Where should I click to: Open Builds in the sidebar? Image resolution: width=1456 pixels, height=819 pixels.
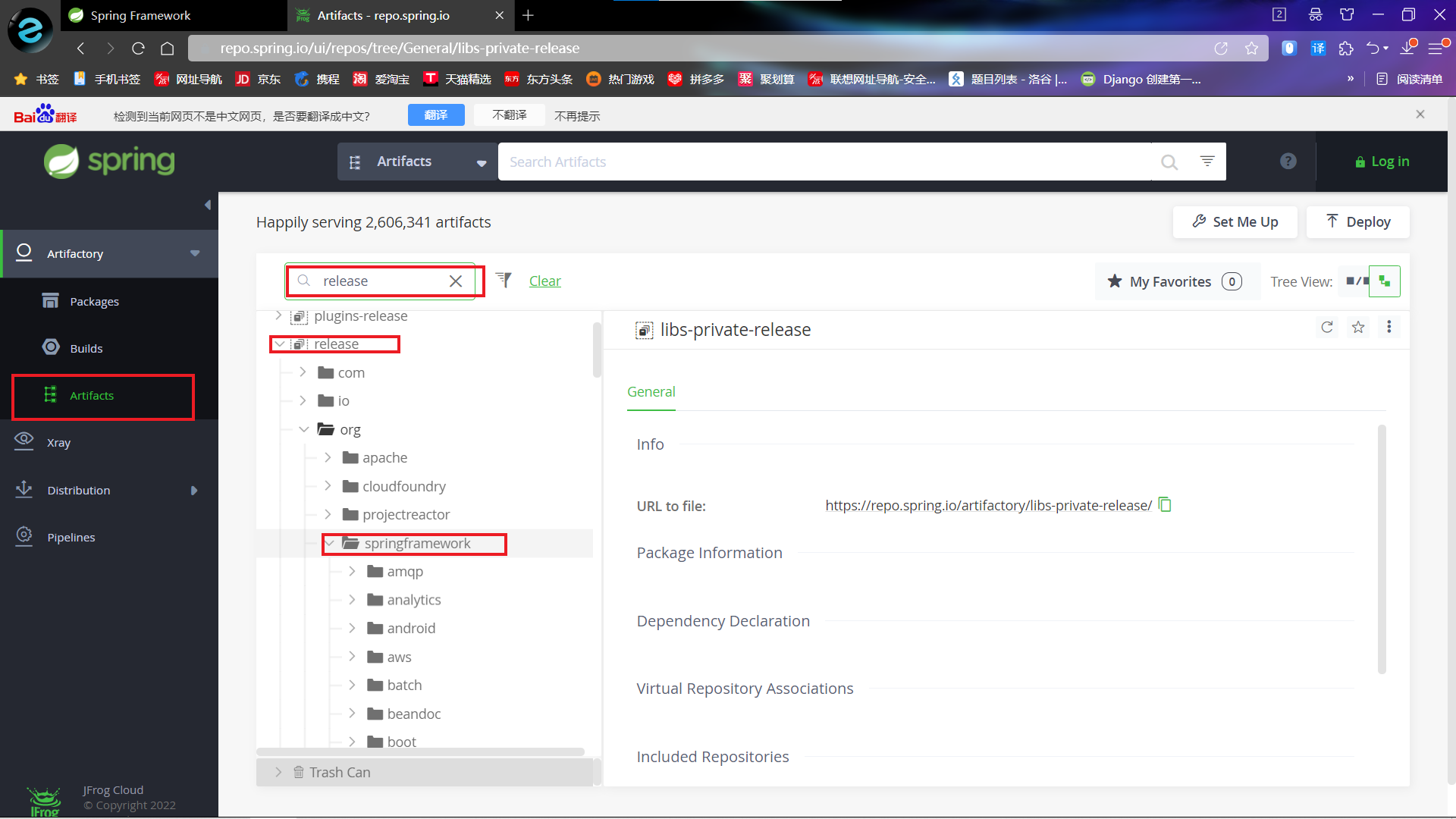point(86,348)
